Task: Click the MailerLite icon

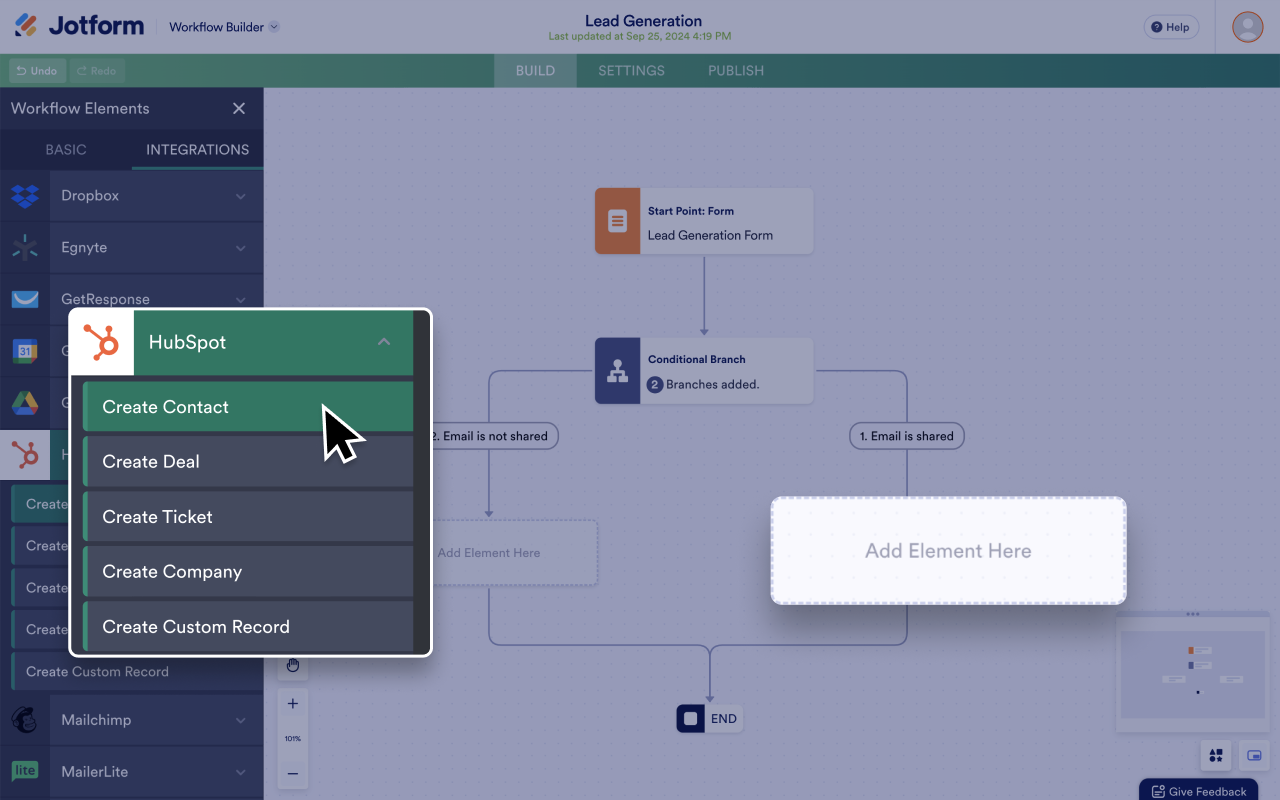Action: 25,771
